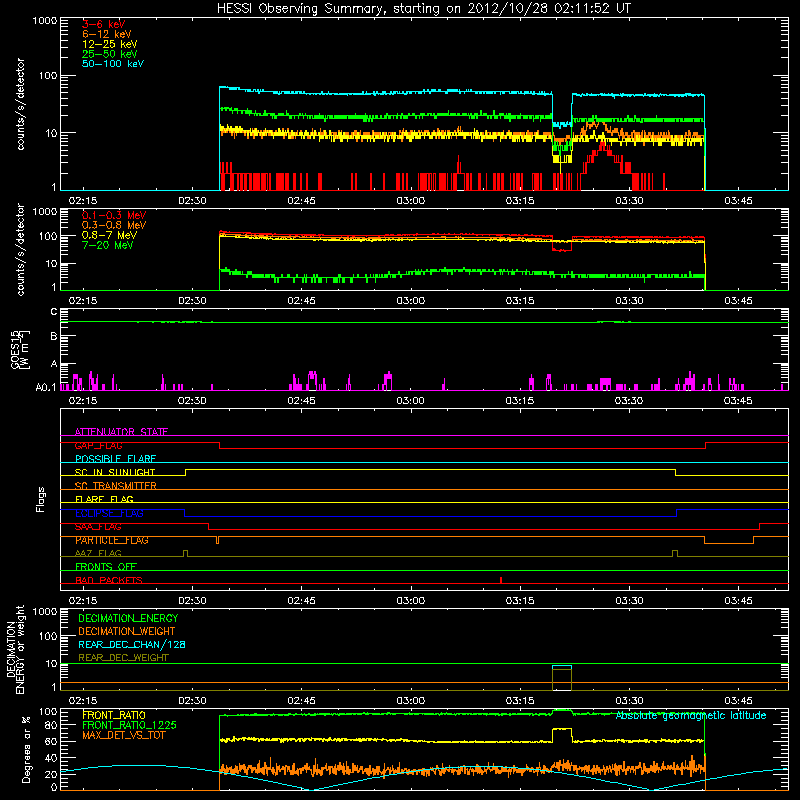Click counts/s/detector axis title of MeV panel
Image resolution: width=800 pixels, height=800 pixels.
tap(20, 249)
